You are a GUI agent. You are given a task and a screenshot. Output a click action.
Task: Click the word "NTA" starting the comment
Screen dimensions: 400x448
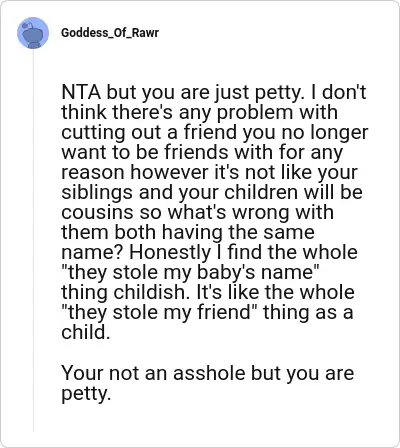point(81,92)
